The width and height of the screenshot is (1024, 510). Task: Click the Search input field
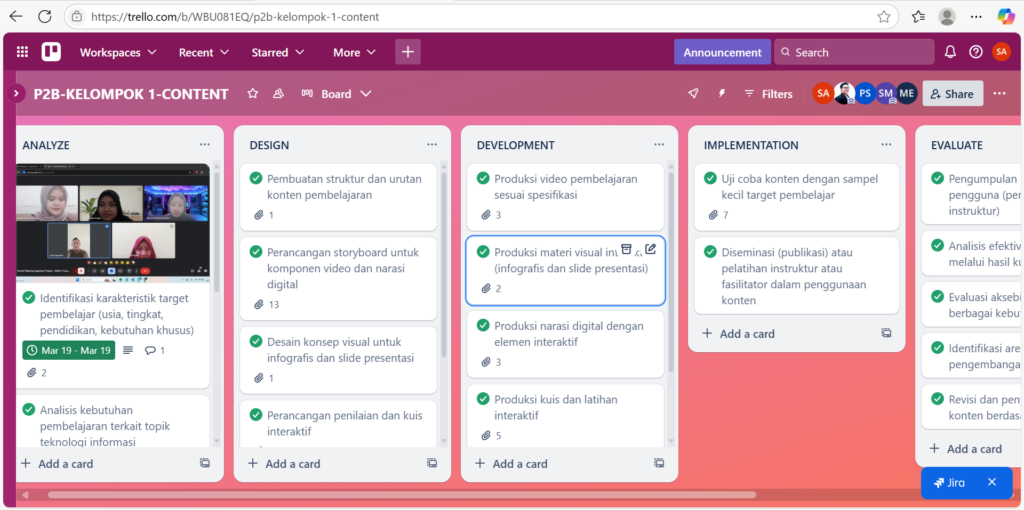click(855, 52)
